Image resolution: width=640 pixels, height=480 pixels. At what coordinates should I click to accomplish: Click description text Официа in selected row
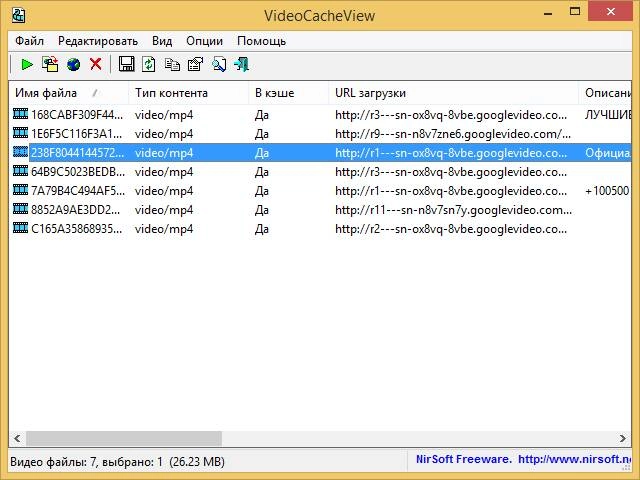tap(608, 153)
